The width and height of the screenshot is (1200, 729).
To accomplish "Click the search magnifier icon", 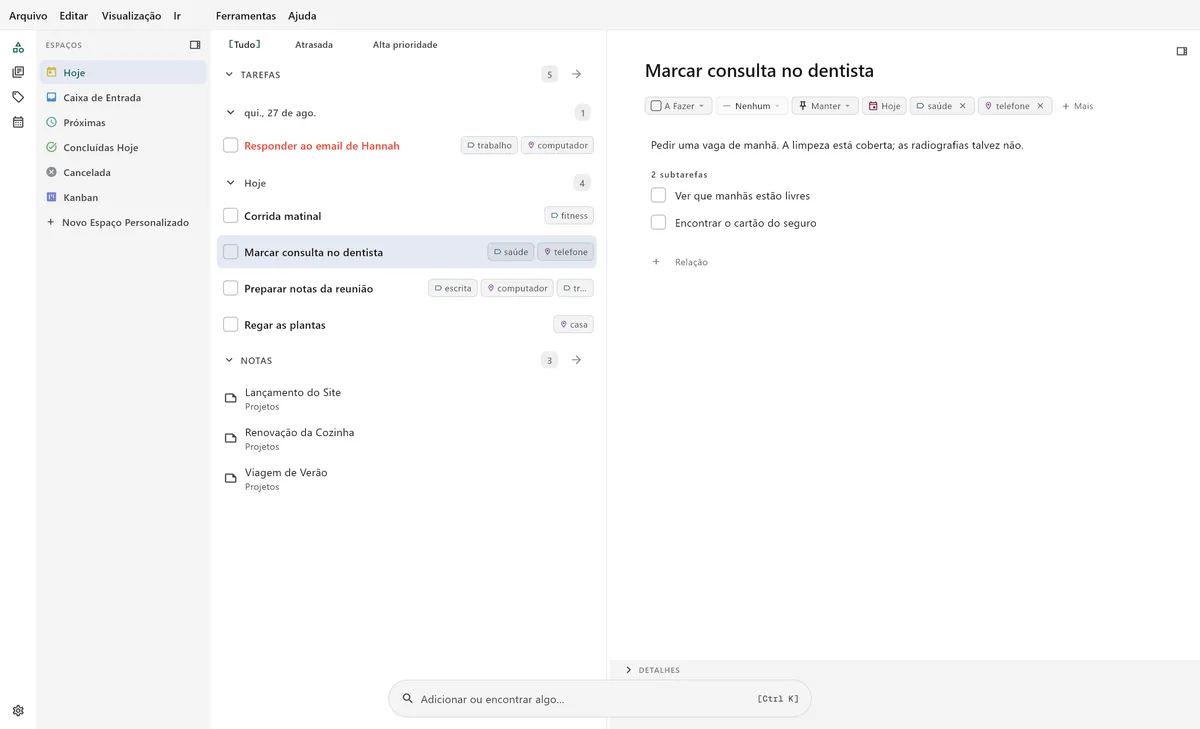I will pyautogui.click(x=407, y=699).
